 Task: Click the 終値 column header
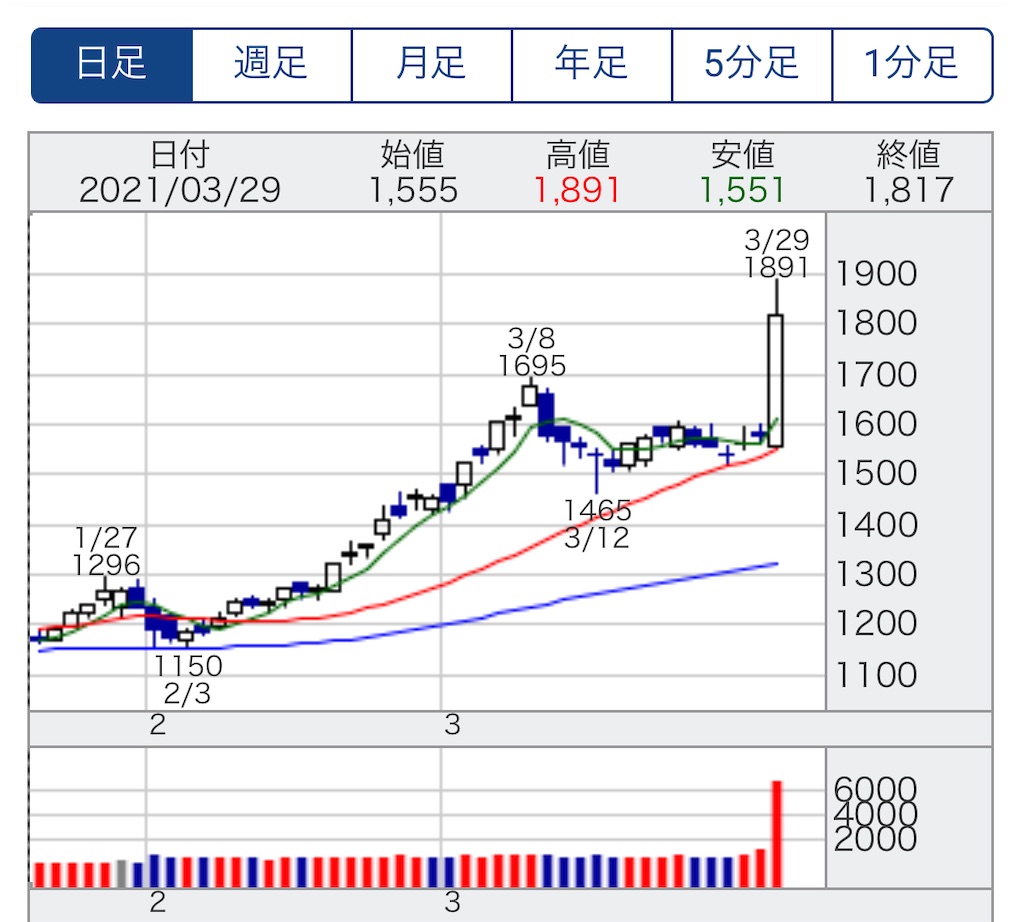[908, 155]
